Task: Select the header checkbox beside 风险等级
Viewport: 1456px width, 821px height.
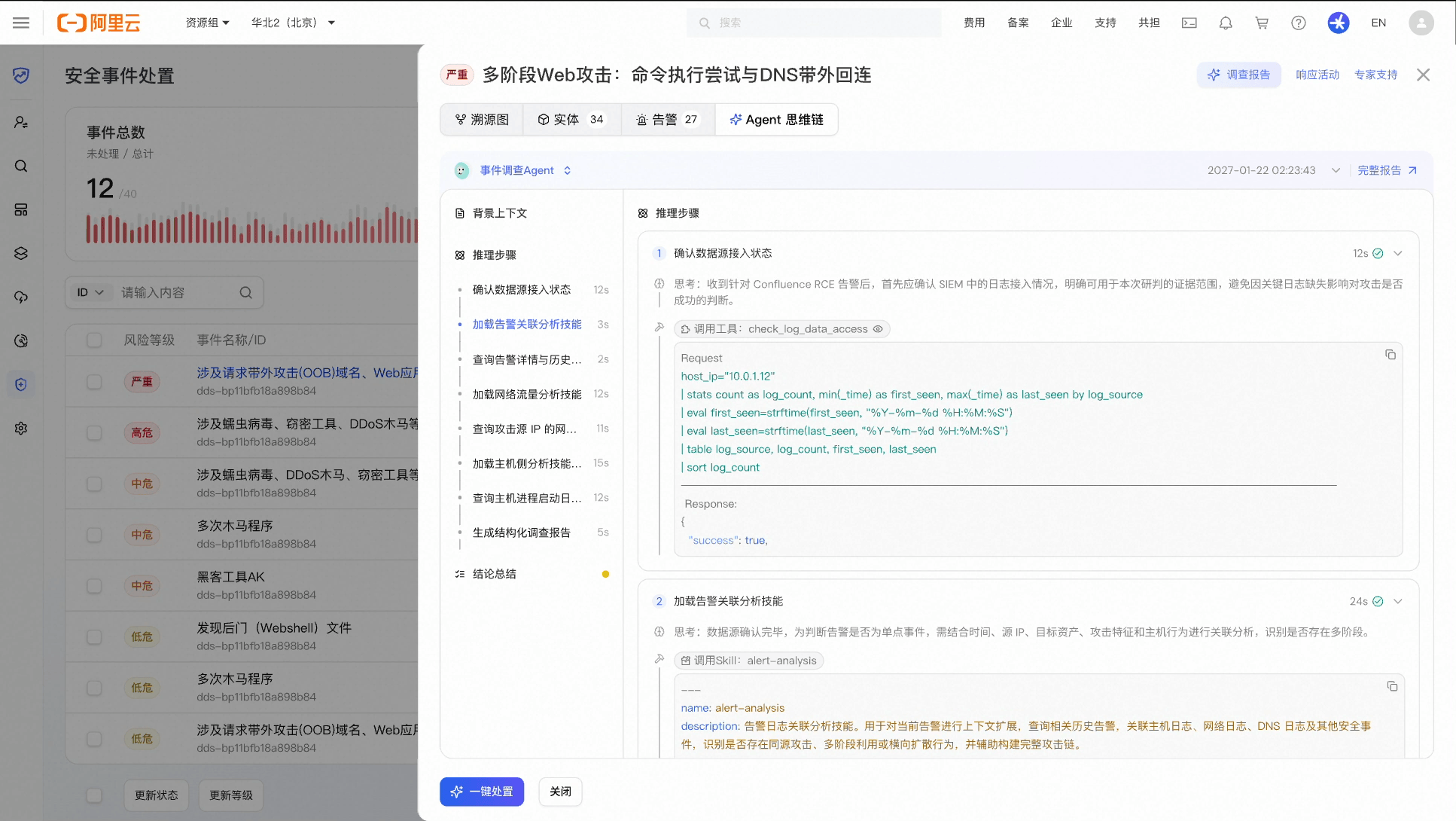Action: [94, 340]
